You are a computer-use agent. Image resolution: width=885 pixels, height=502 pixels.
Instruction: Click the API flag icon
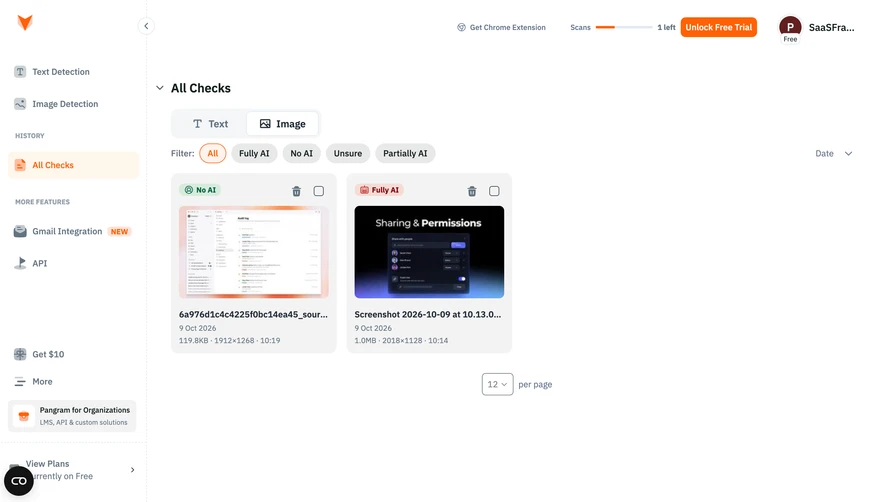pyautogui.click(x=20, y=263)
